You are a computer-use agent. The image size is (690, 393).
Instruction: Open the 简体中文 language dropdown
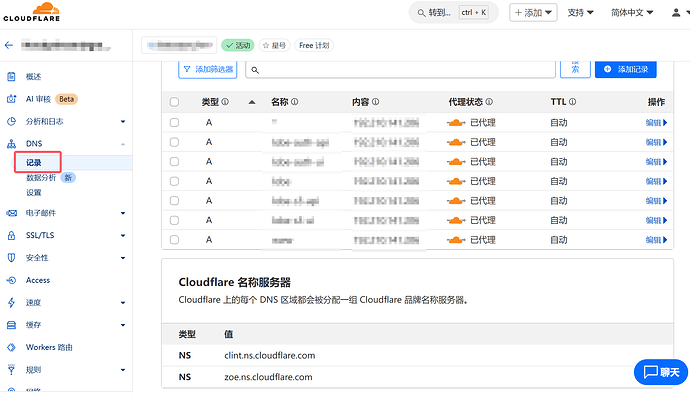(632, 13)
